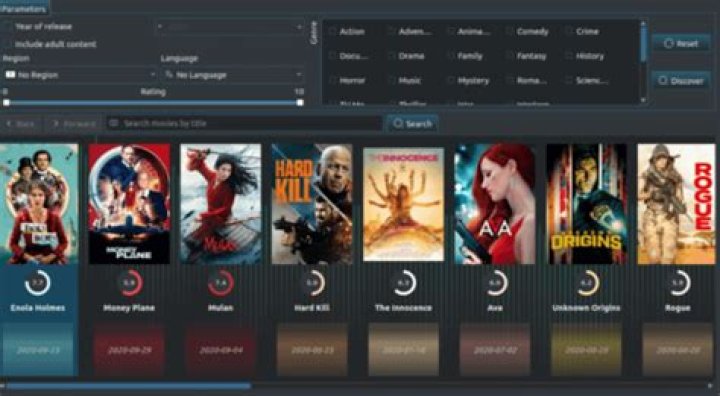Check the Drama genre

click(x=392, y=56)
